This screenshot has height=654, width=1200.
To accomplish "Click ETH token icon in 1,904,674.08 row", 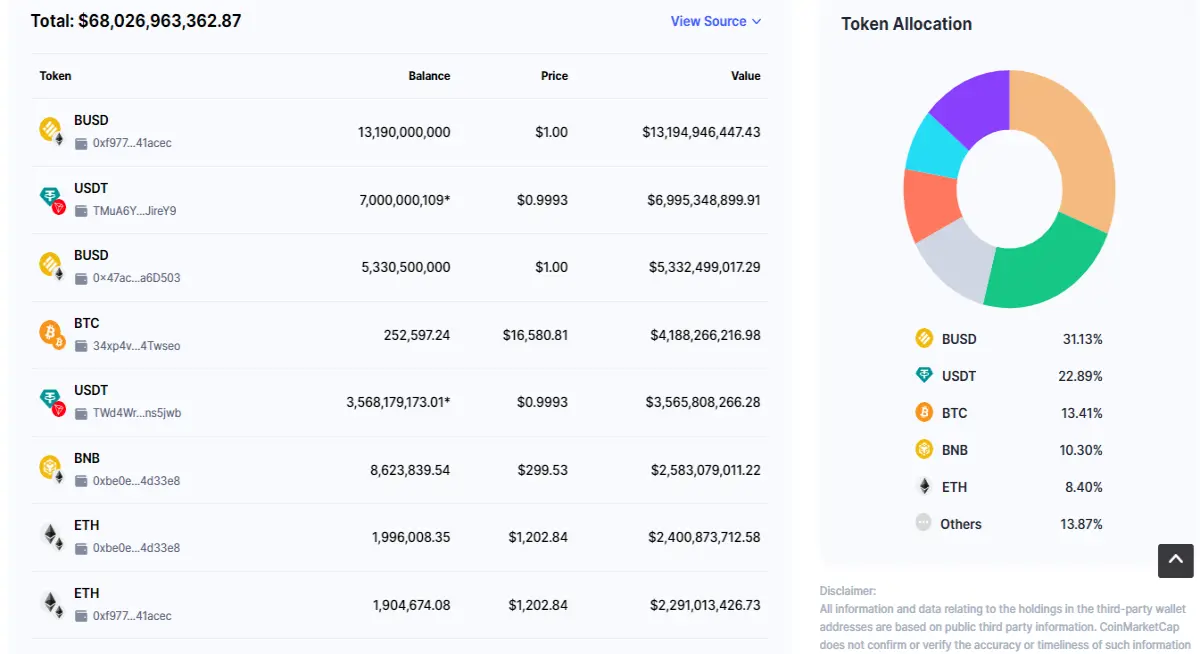I will 51,603.
